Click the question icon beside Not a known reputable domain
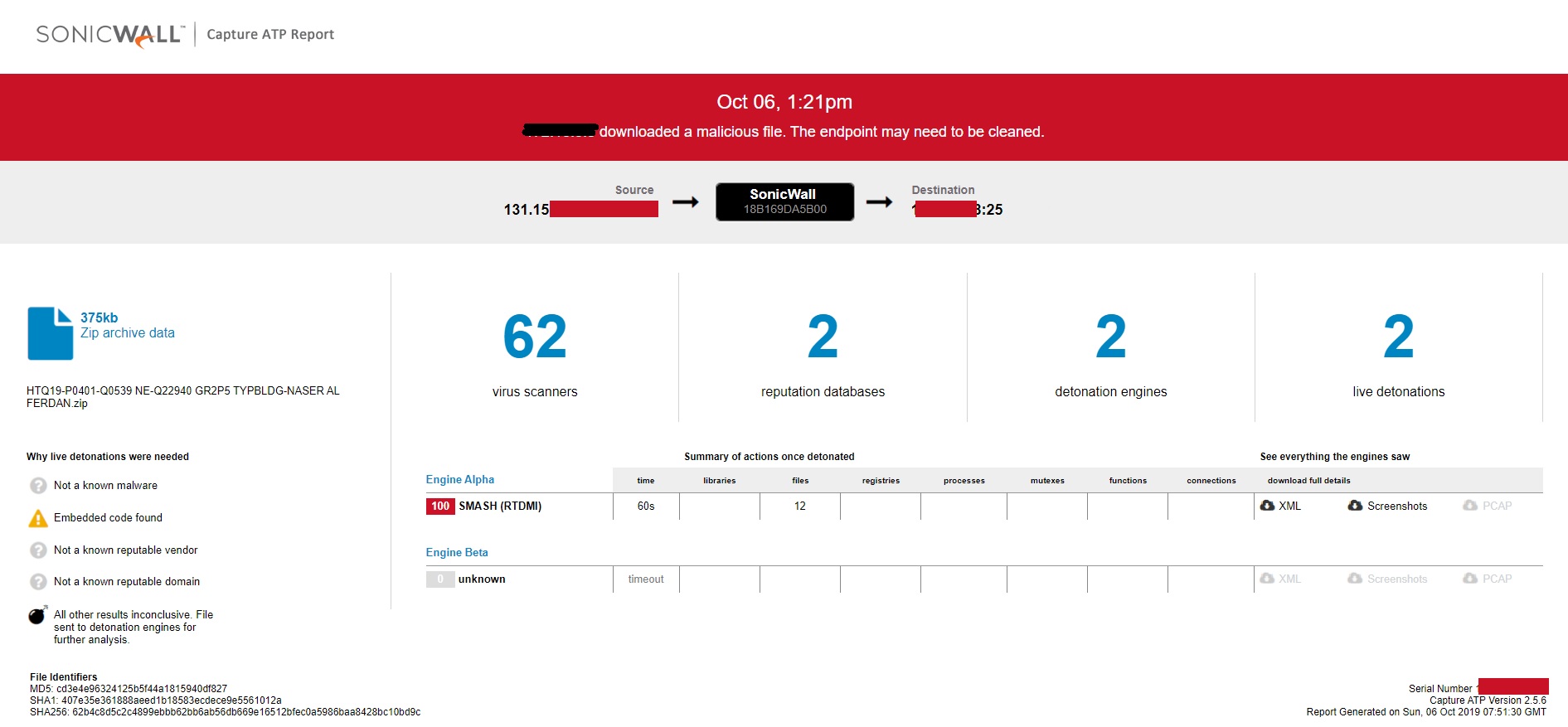1568x727 pixels. 38,582
